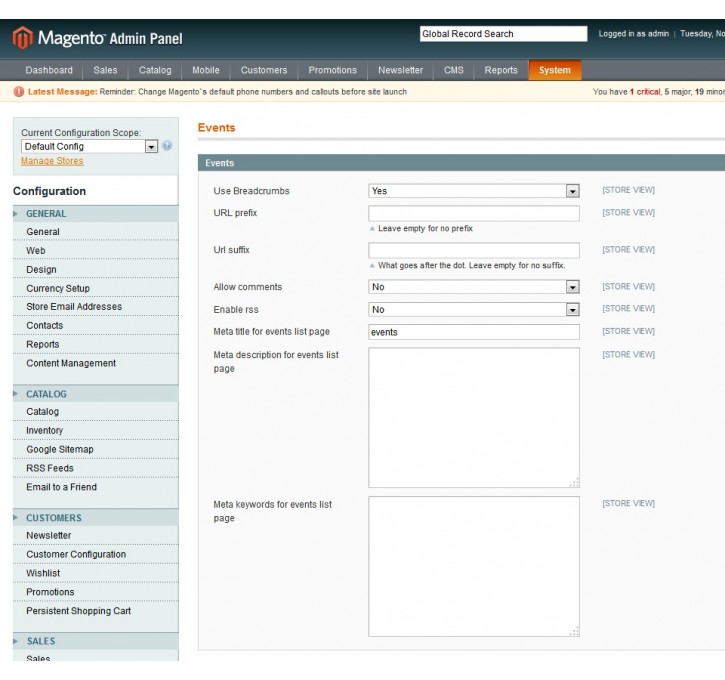Screen dimensions: 725x680
Task: Click the 1 critical notifications link
Action: [645, 92]
